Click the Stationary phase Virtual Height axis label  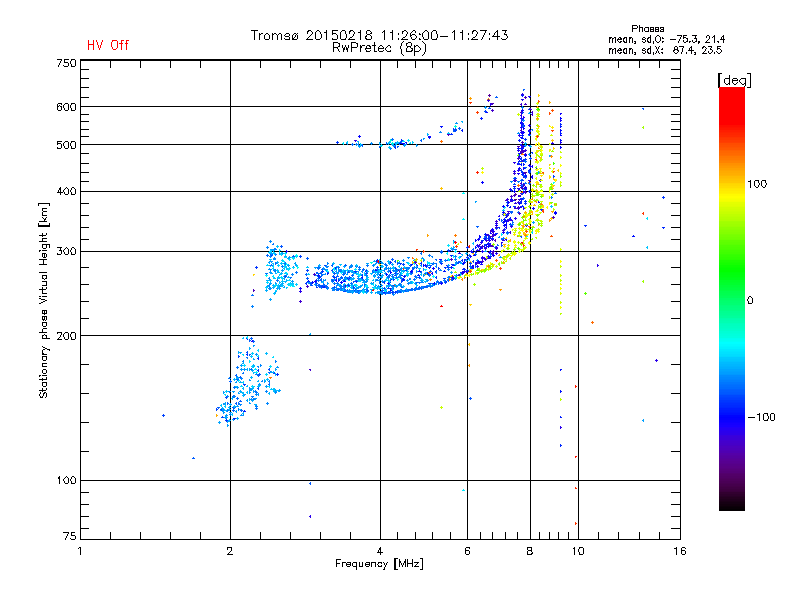(x=44, y=300)
